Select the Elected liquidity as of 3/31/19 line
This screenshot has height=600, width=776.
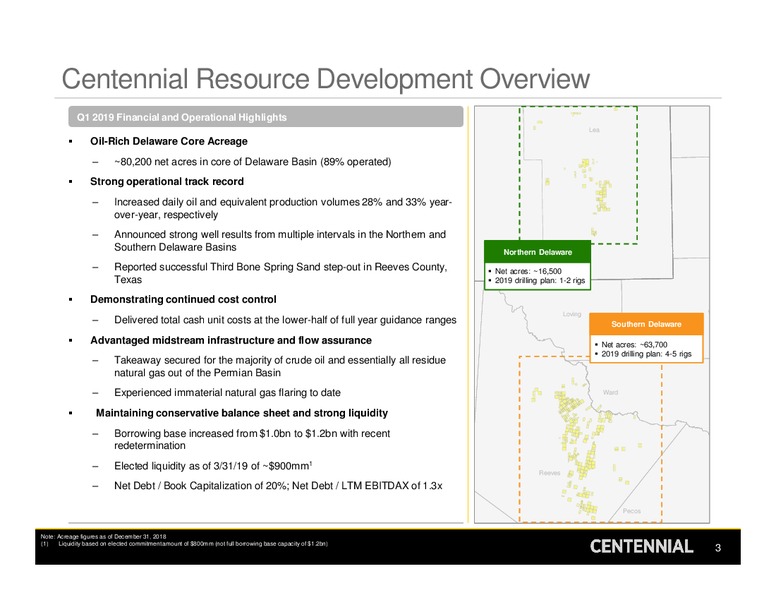tap(213, 466)
